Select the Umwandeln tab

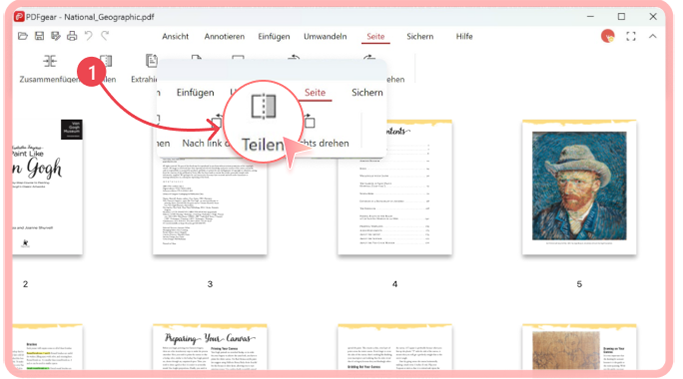tap(325, 37)
